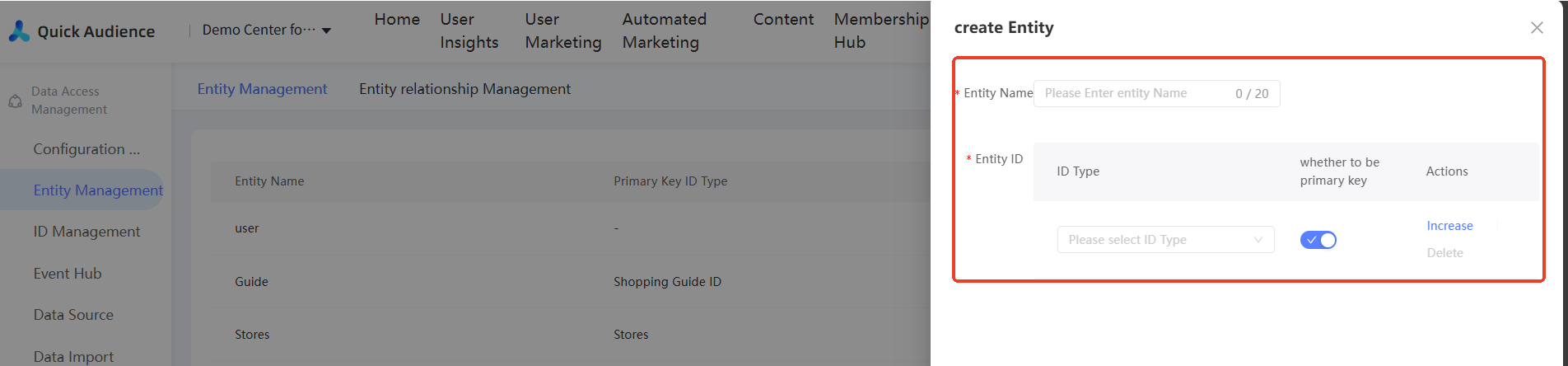Open ID Management in sidebar
Screen dimensions: 1568x366
tap(86, 232)
